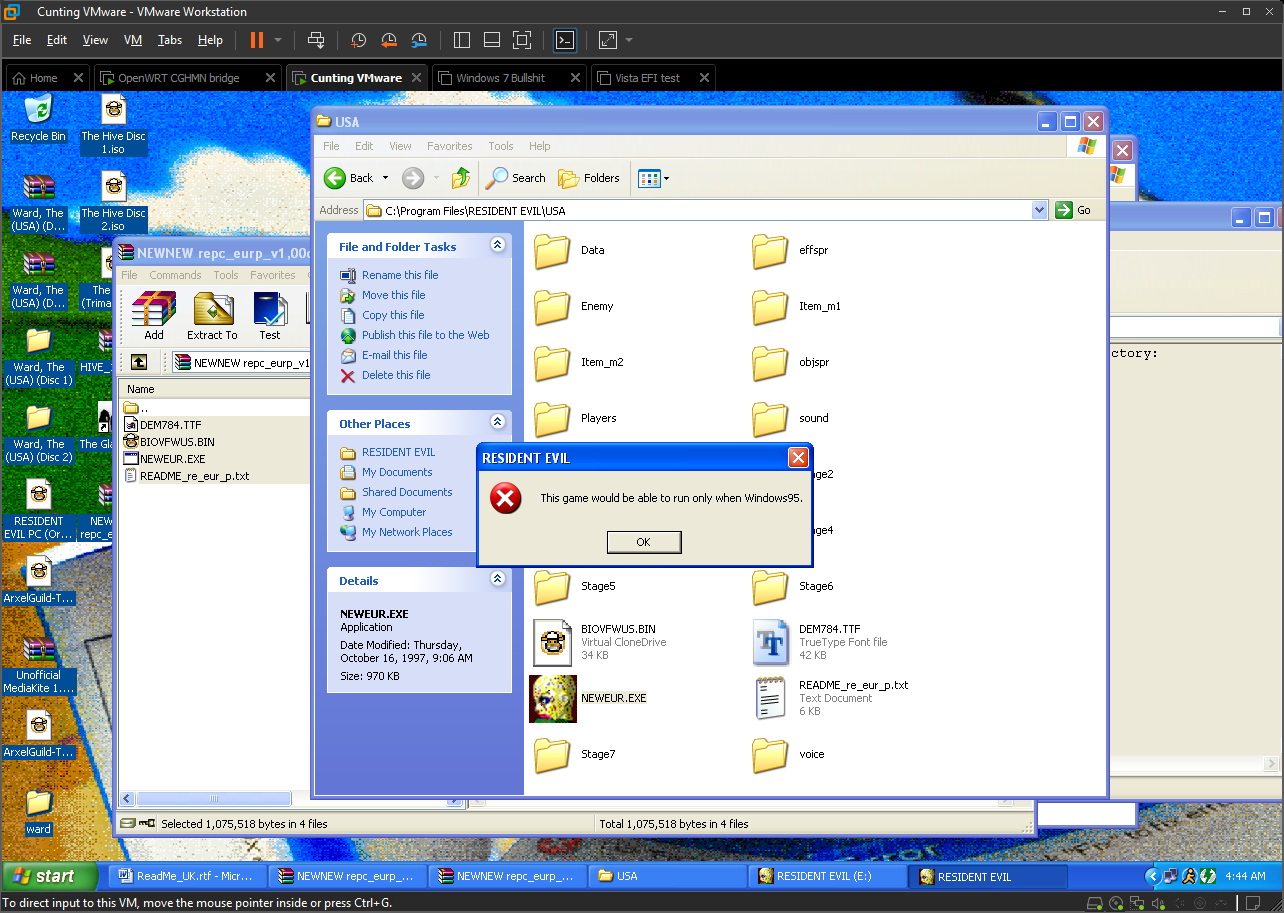Collapse the File and Folder Tasks panel
This screenshot has height=913, width=1284.
click(497, 246)
